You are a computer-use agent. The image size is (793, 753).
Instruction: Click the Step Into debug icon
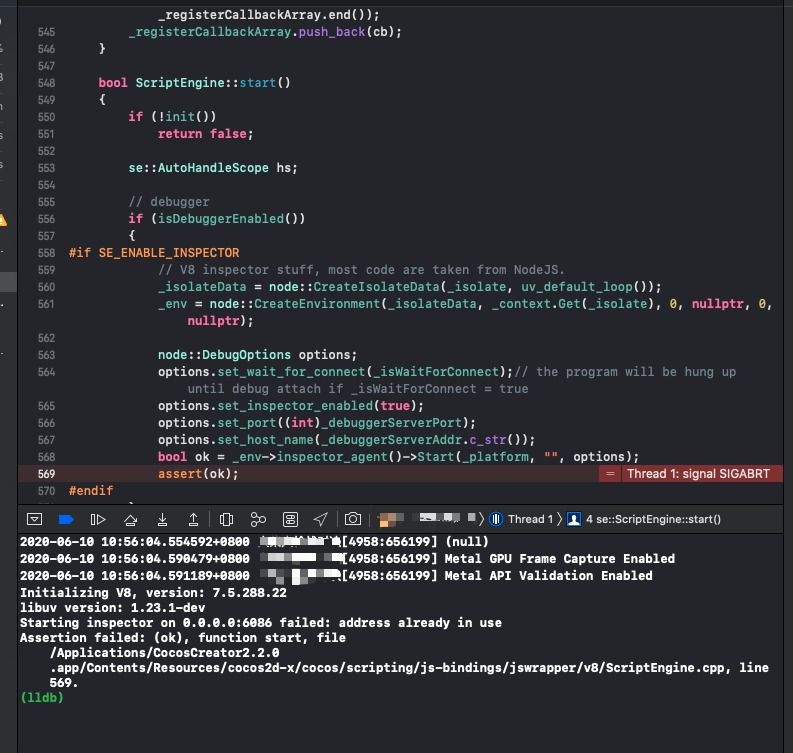pyautogui.click(x=162, y=519)
